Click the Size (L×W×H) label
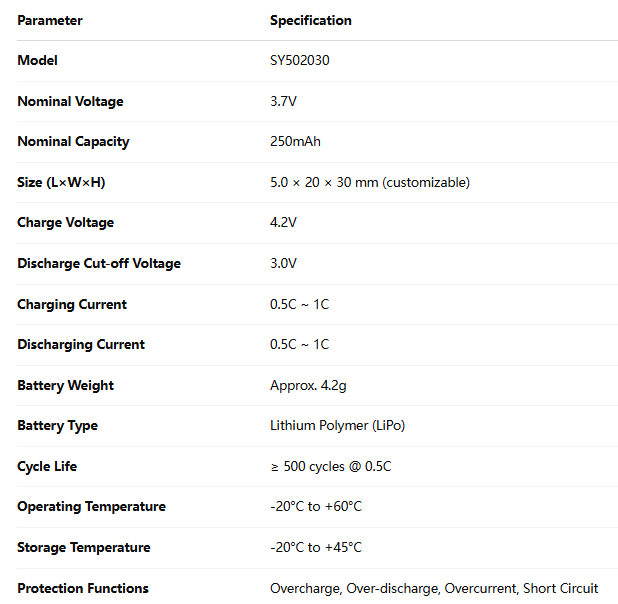This screenshot has width=618, height=604. coord(61,183)
